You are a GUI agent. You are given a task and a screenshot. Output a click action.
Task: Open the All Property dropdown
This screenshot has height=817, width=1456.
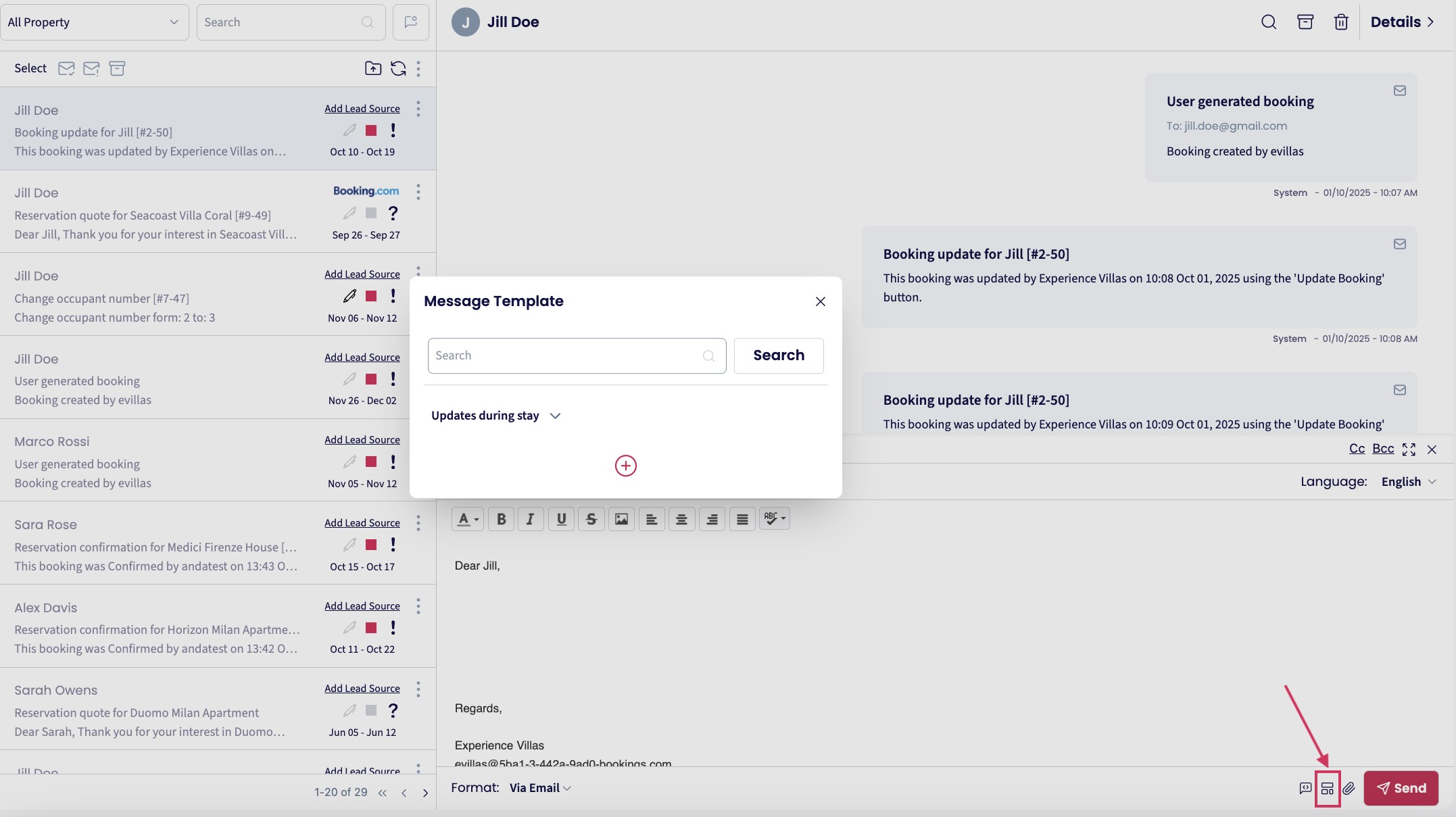(x=94, y=22)
